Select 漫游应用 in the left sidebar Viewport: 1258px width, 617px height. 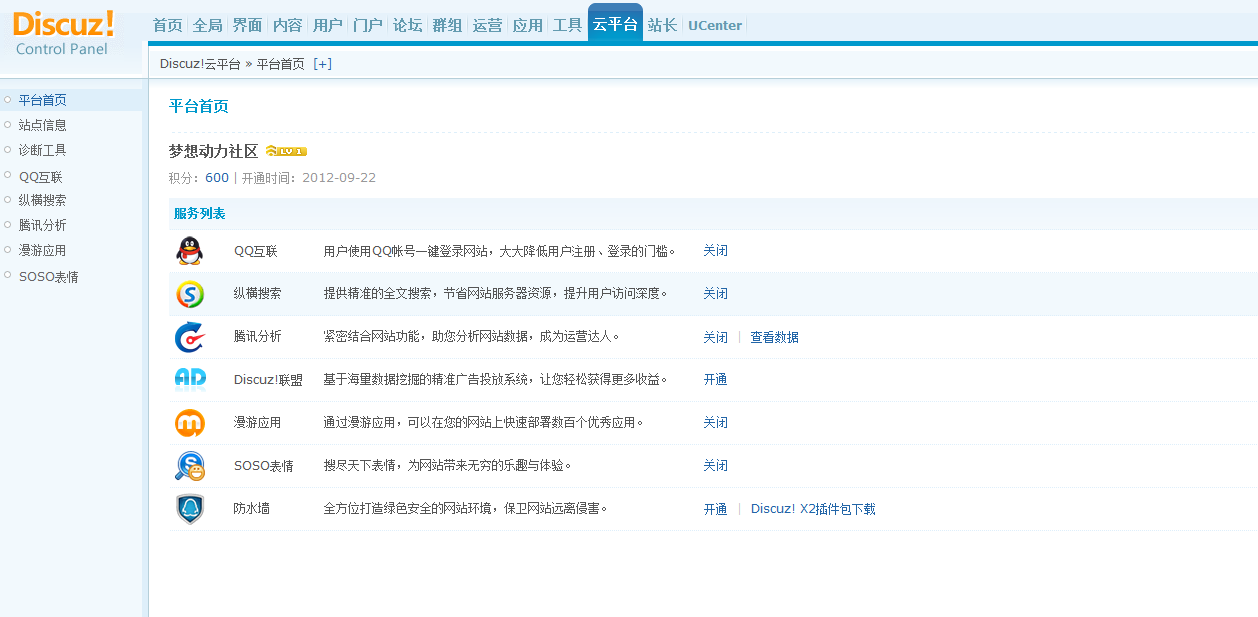pyautogui.click(x=43, y=250)
